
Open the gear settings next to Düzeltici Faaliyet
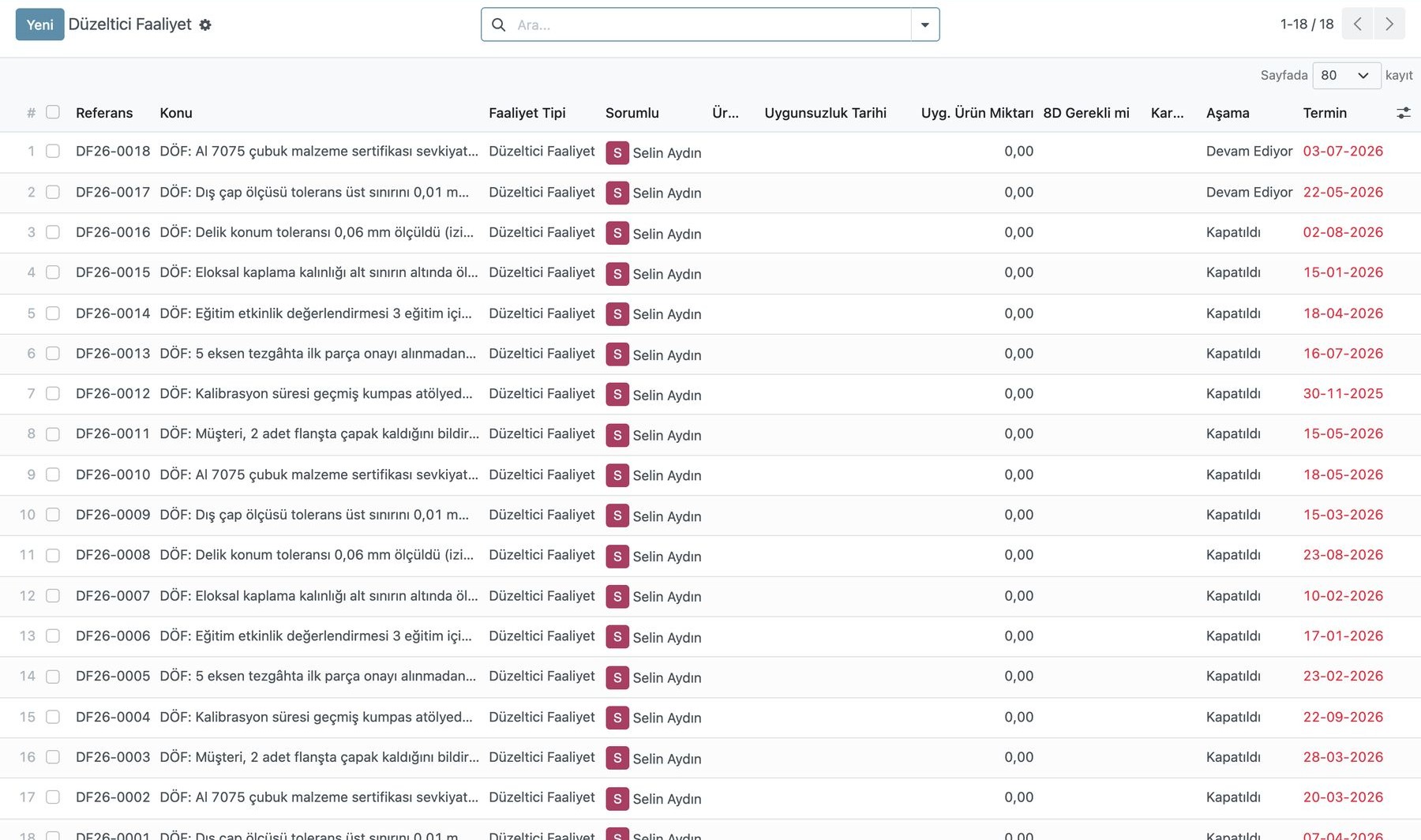[x=205, y=24]
